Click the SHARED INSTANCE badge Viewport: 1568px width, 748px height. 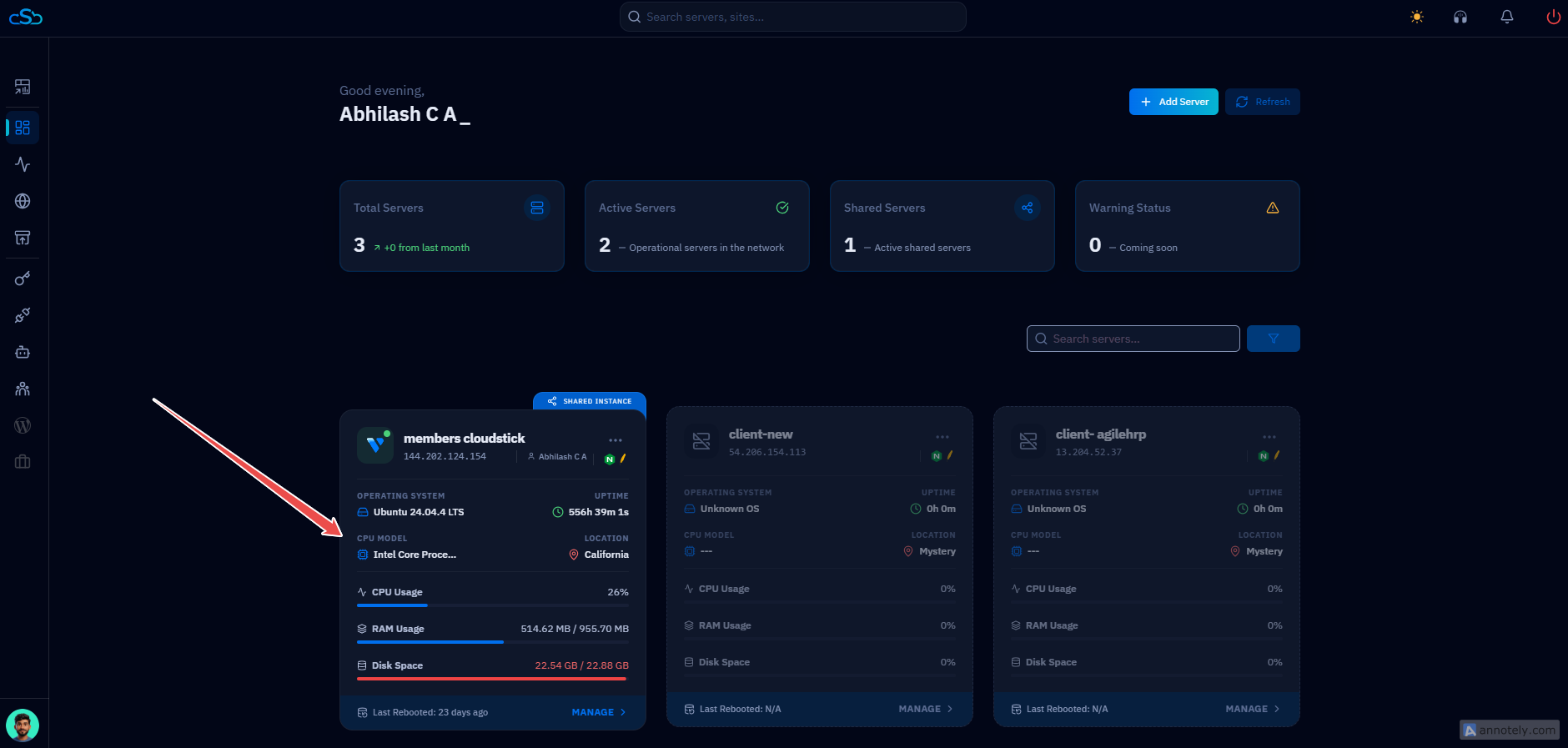click(590, 401)
